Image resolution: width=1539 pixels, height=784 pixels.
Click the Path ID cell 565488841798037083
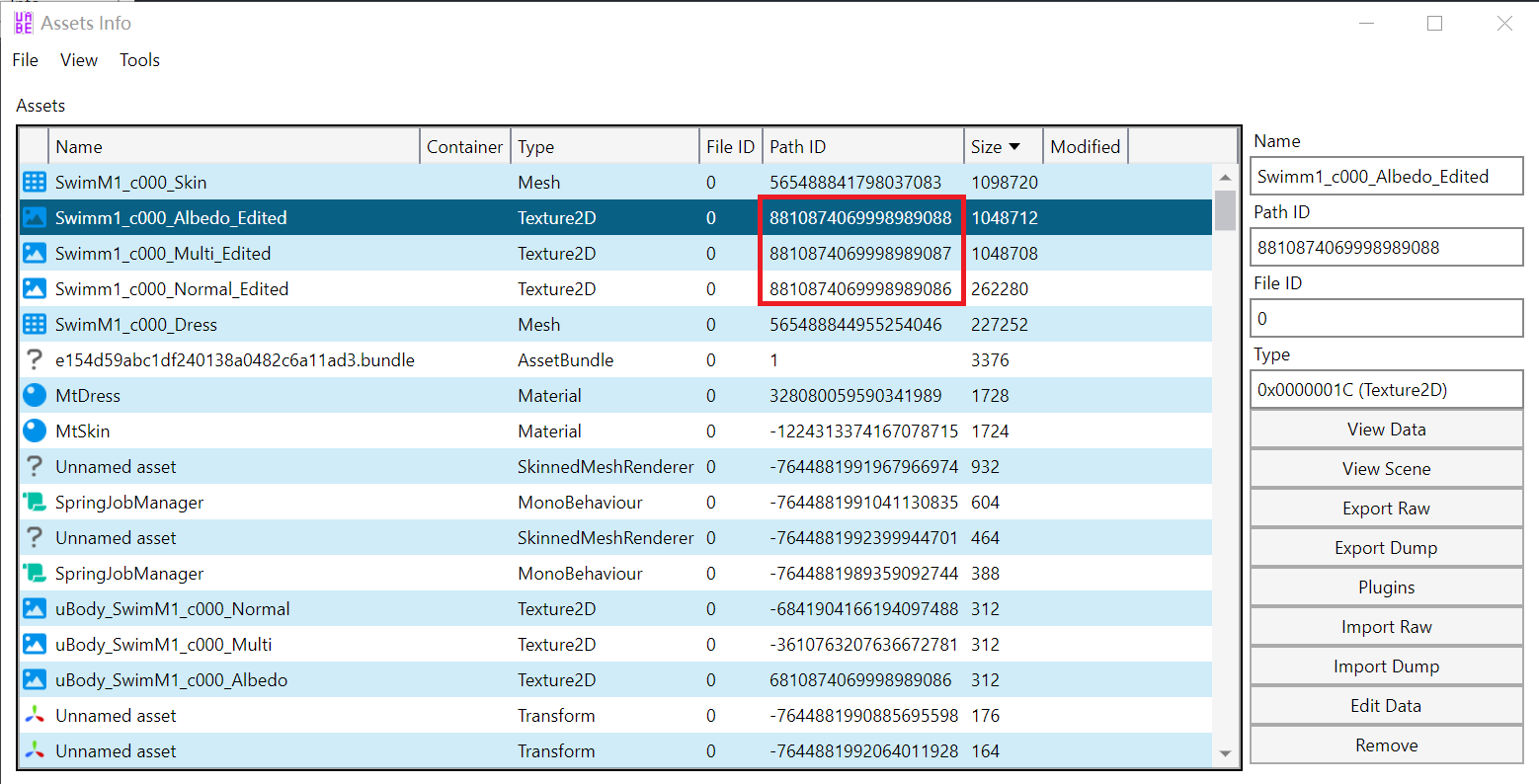(855, 182)
